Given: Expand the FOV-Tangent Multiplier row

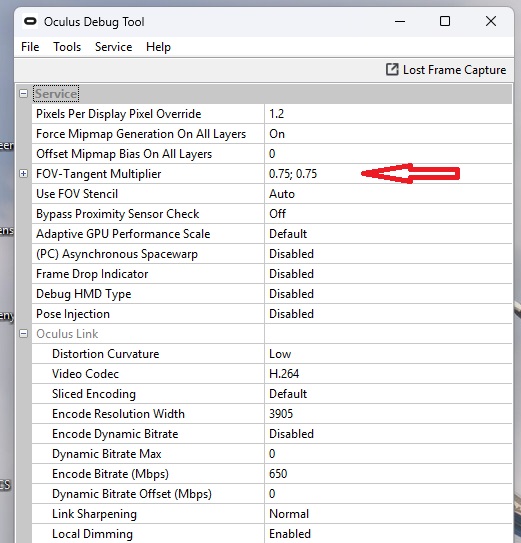Looking at the screenshot, I should point(24,173).
